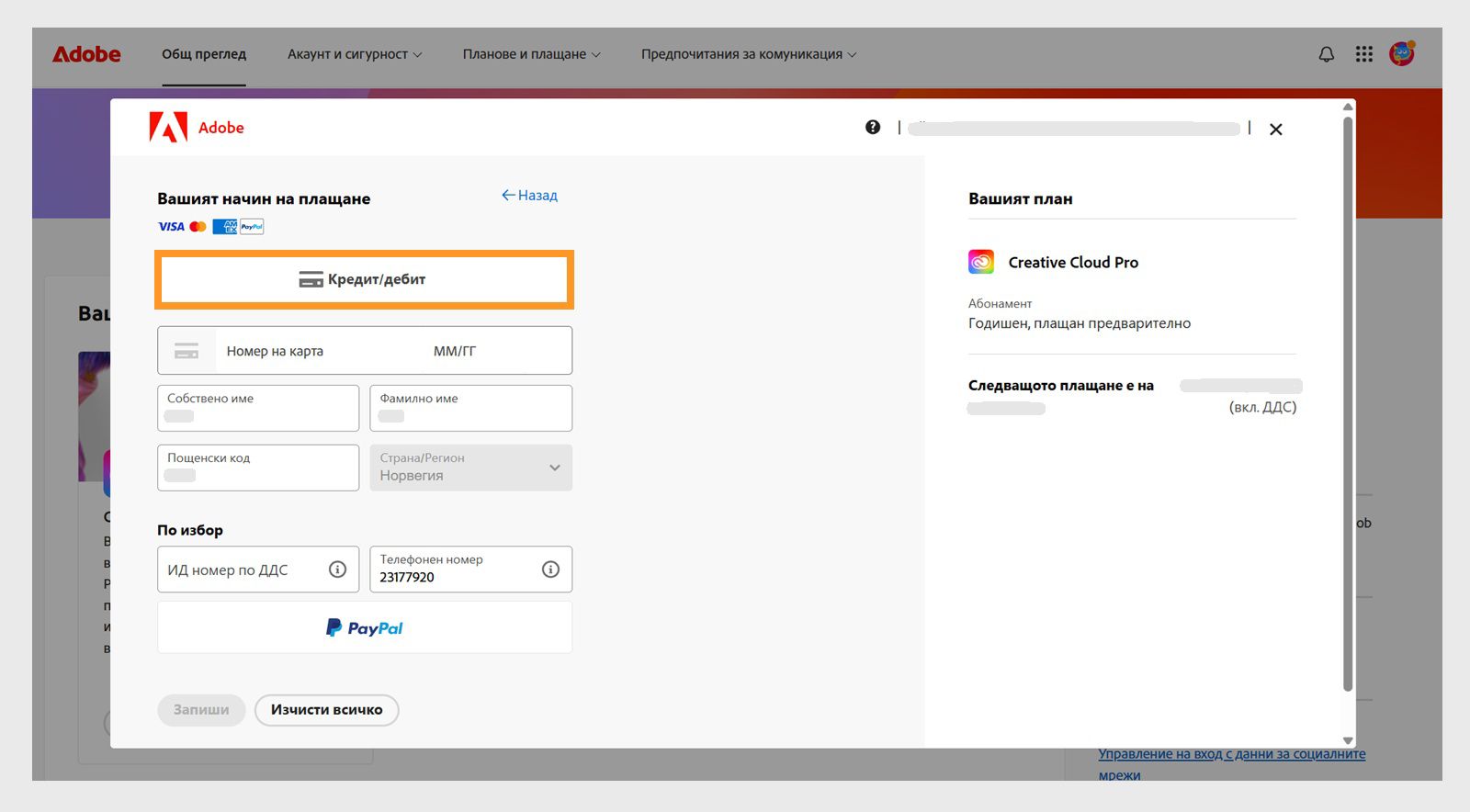1470x812 pixels.
Task: Click the dialog's vertical scrollbar
Action: 1348,404
